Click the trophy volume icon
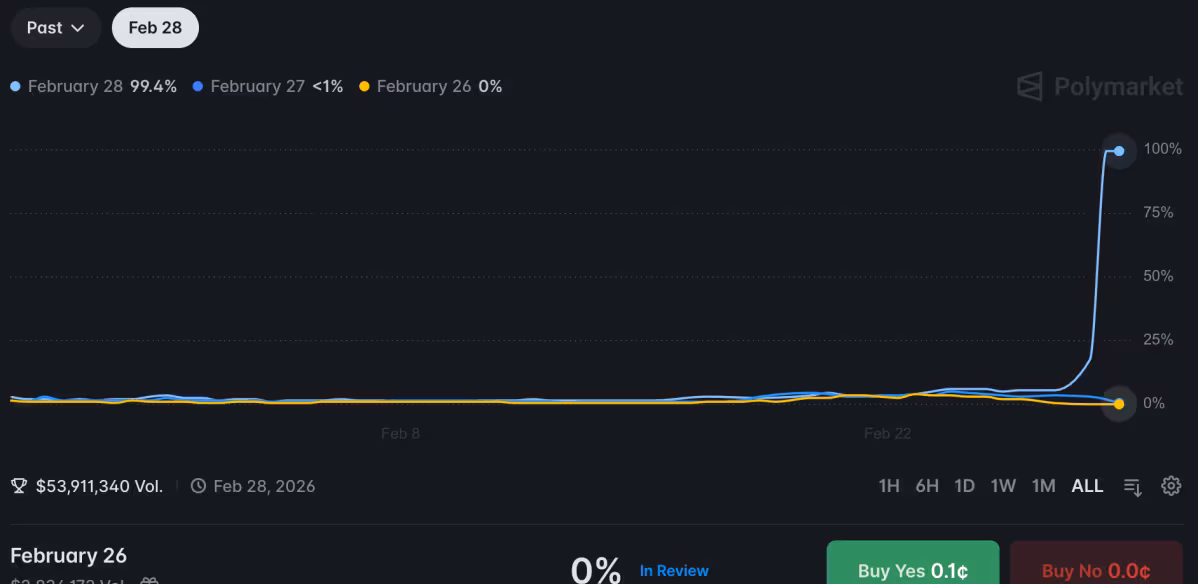1198x584 pixels. 19,486
